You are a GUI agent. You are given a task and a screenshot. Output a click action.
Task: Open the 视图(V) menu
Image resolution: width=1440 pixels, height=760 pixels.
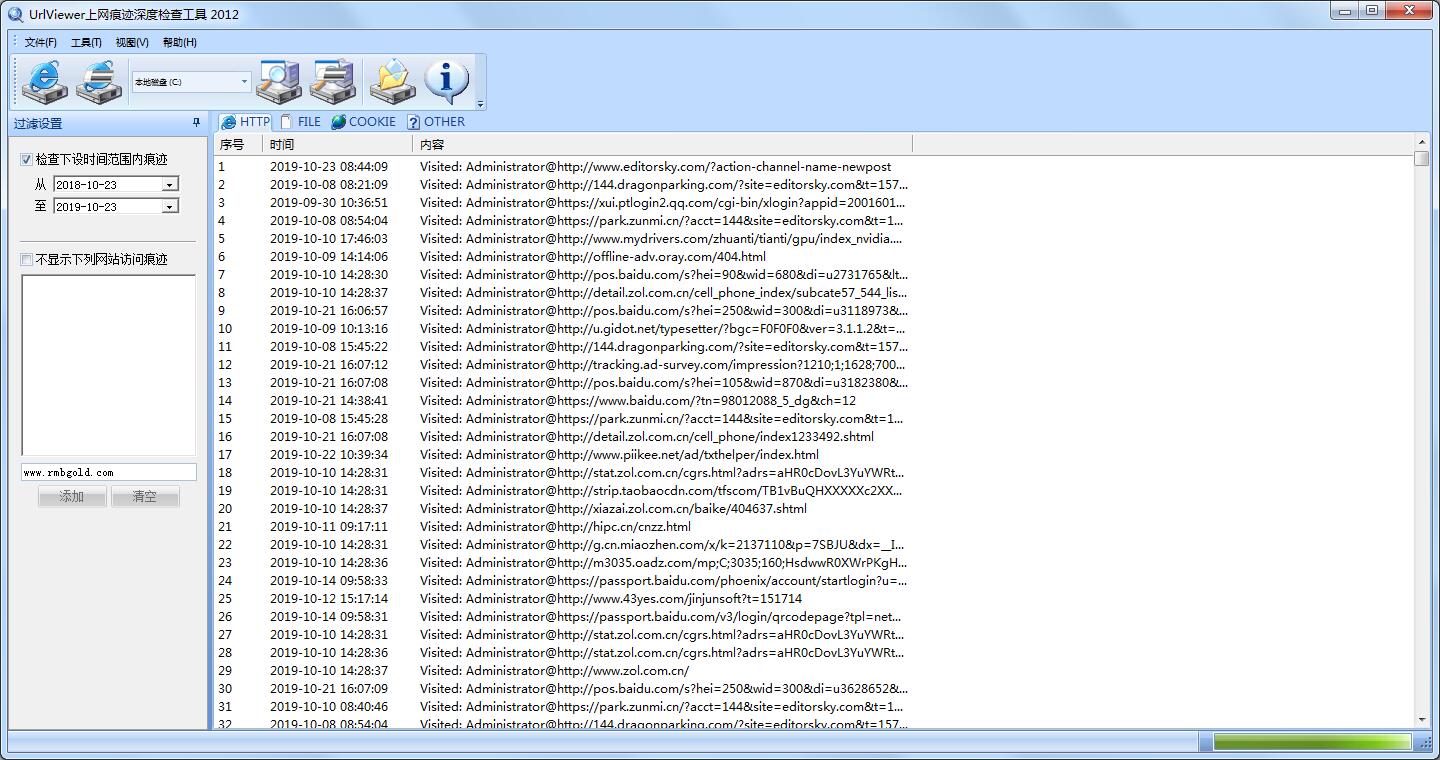click(132, 42)
